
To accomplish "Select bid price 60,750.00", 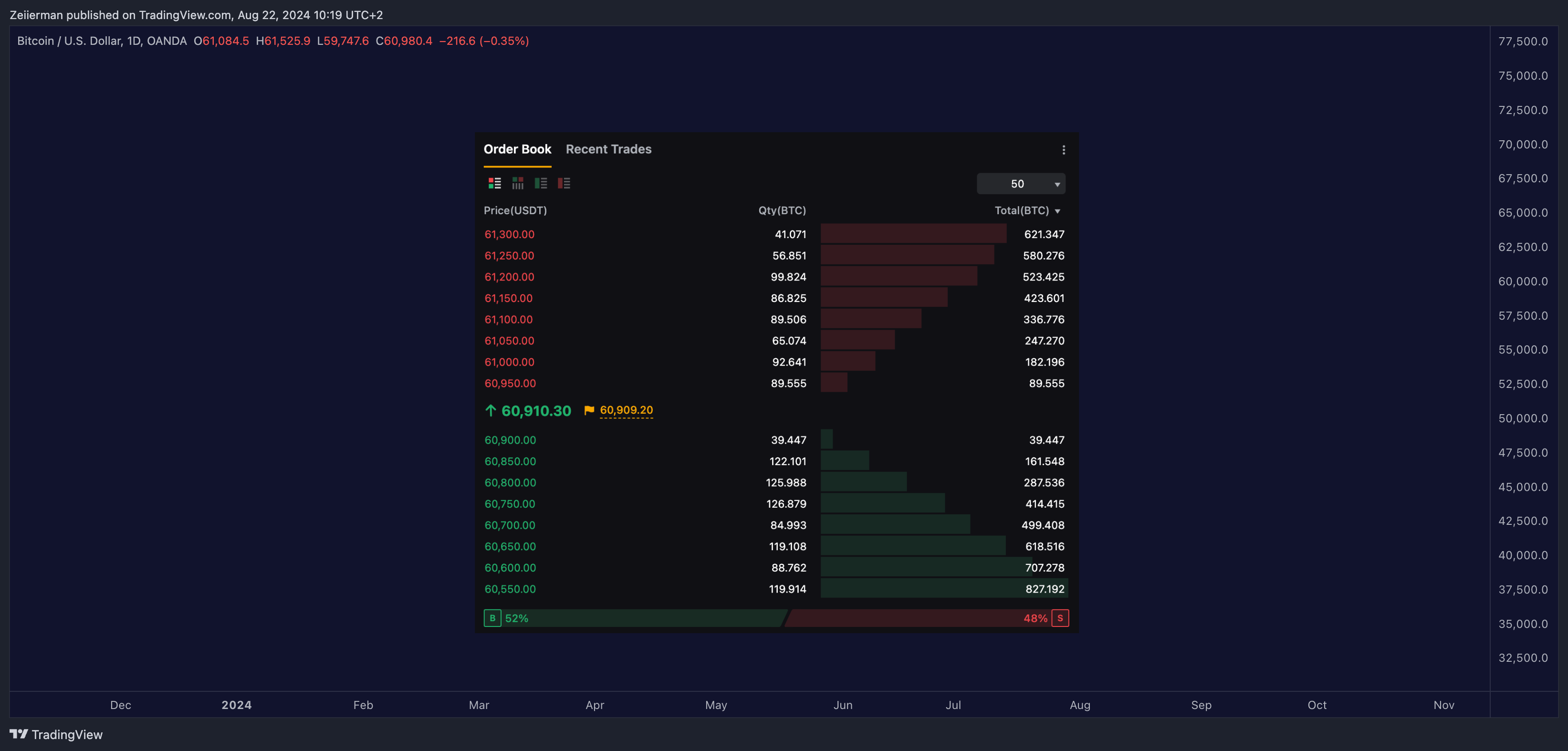I will pyautogui.click(x=510, y=504).
